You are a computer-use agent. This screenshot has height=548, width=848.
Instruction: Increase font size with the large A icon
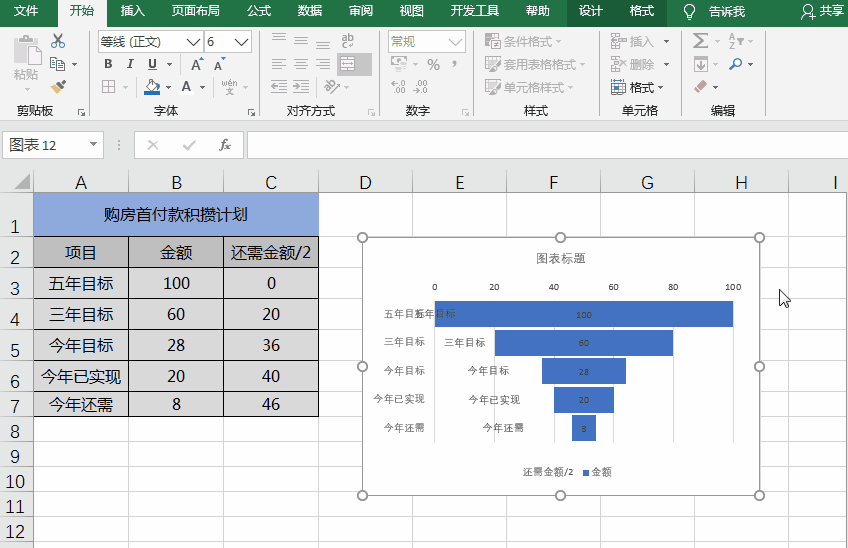point(197,64)
